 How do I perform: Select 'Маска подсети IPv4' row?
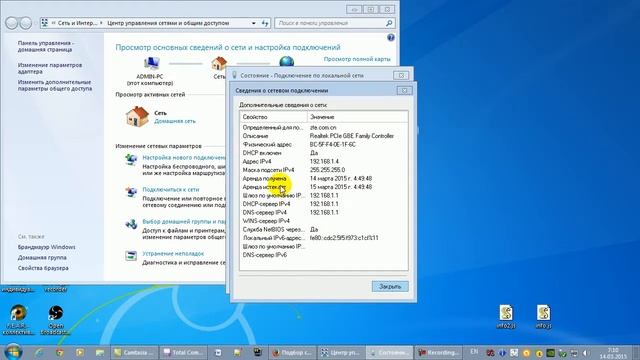(x=324, y=170)
